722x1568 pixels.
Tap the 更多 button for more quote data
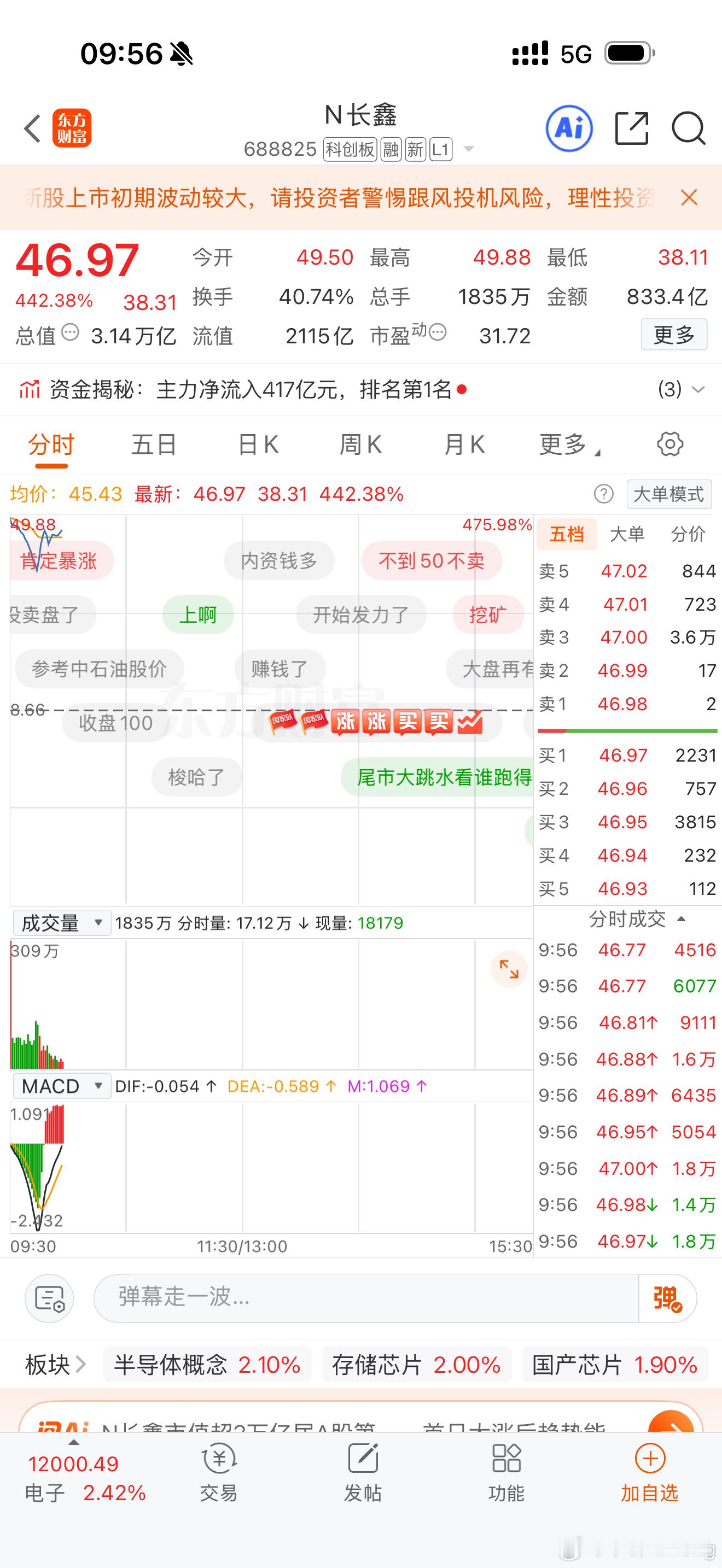[674, 334]
